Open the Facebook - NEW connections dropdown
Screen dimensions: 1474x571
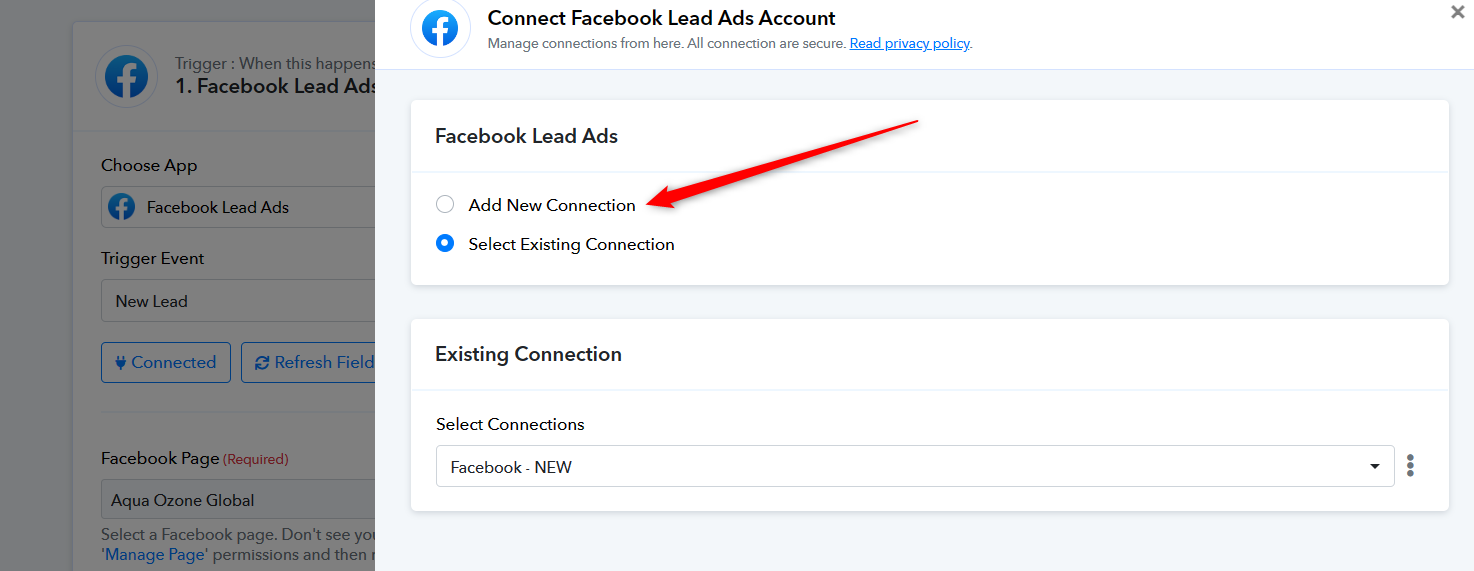[915, 467]
